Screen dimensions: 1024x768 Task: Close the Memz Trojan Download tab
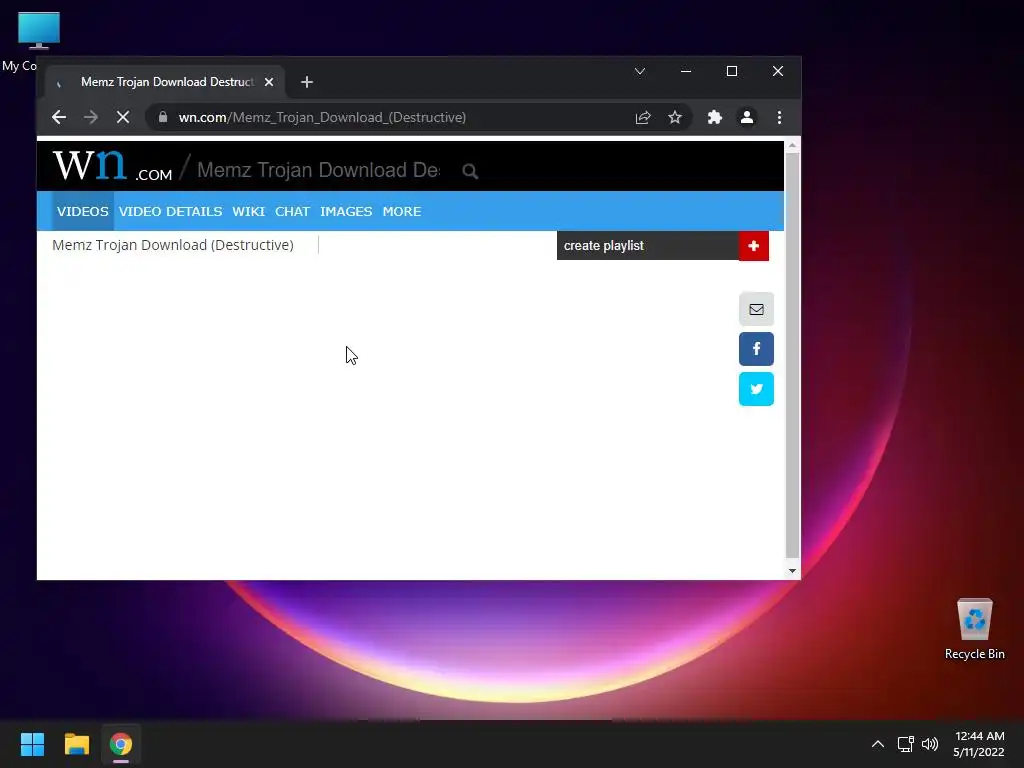pyautogui.click(x=268, y=82)
